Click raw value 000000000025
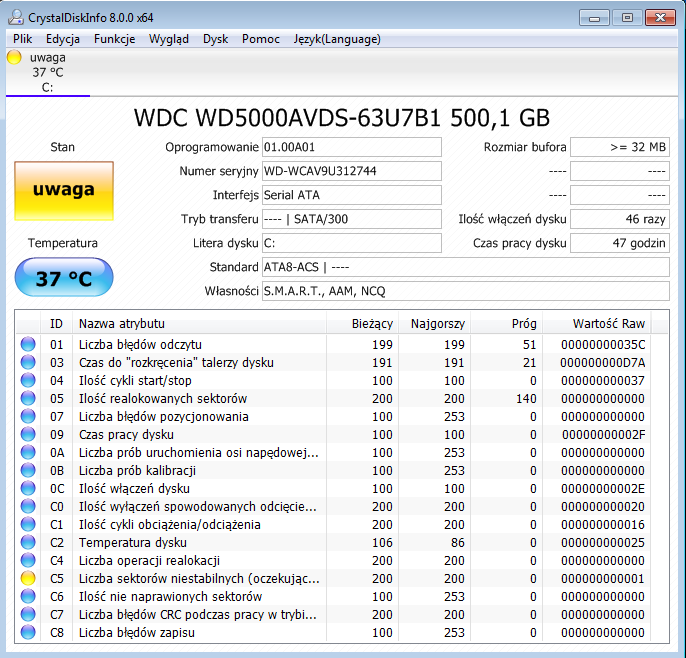The width and height of the screenshot is (686, 658). 603,542
